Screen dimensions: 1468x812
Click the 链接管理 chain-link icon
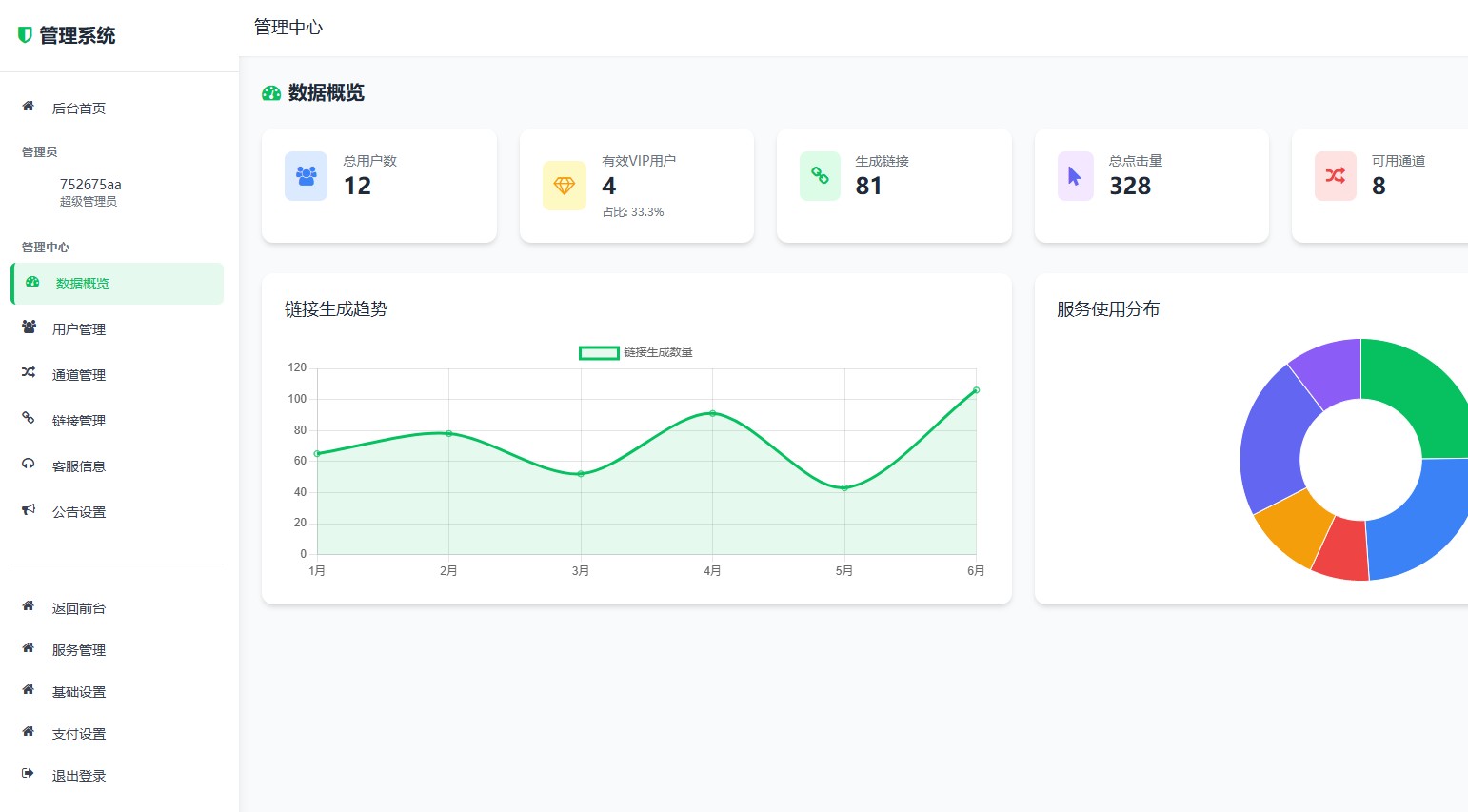click(28, 419)
